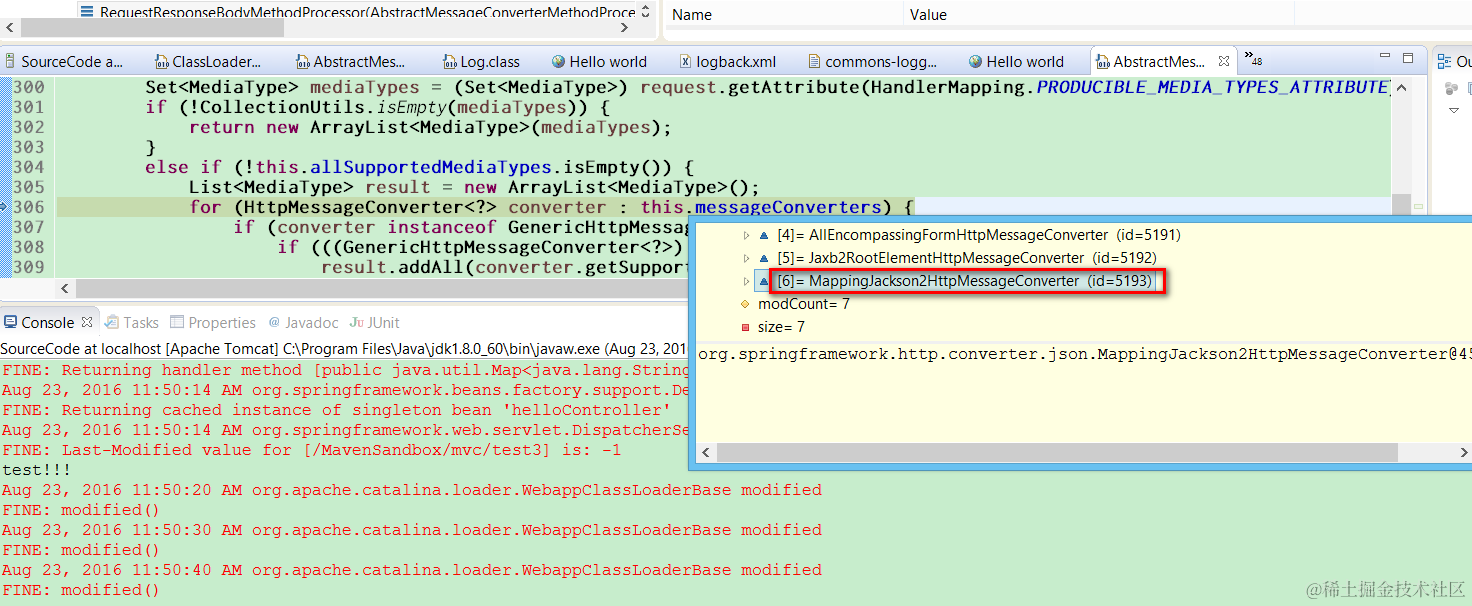Click the 11:50:20 AM console log line
The image size is (1472, 606).
point(411,490)
